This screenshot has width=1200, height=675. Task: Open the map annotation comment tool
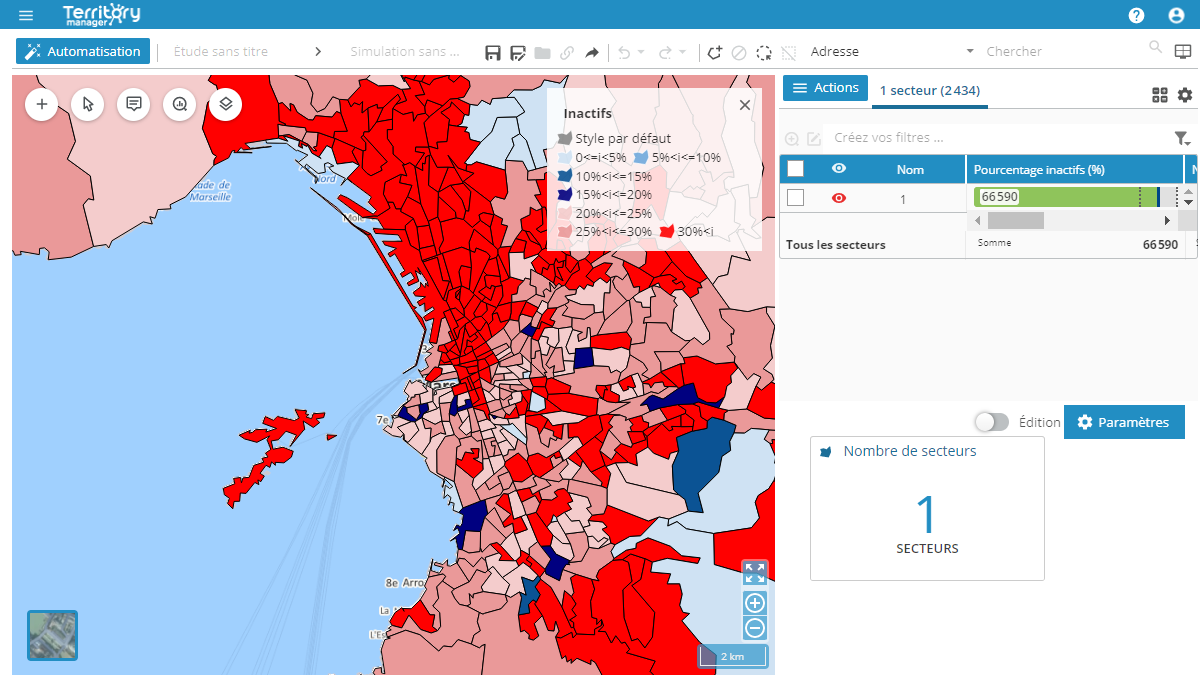(x=134, y=104)
